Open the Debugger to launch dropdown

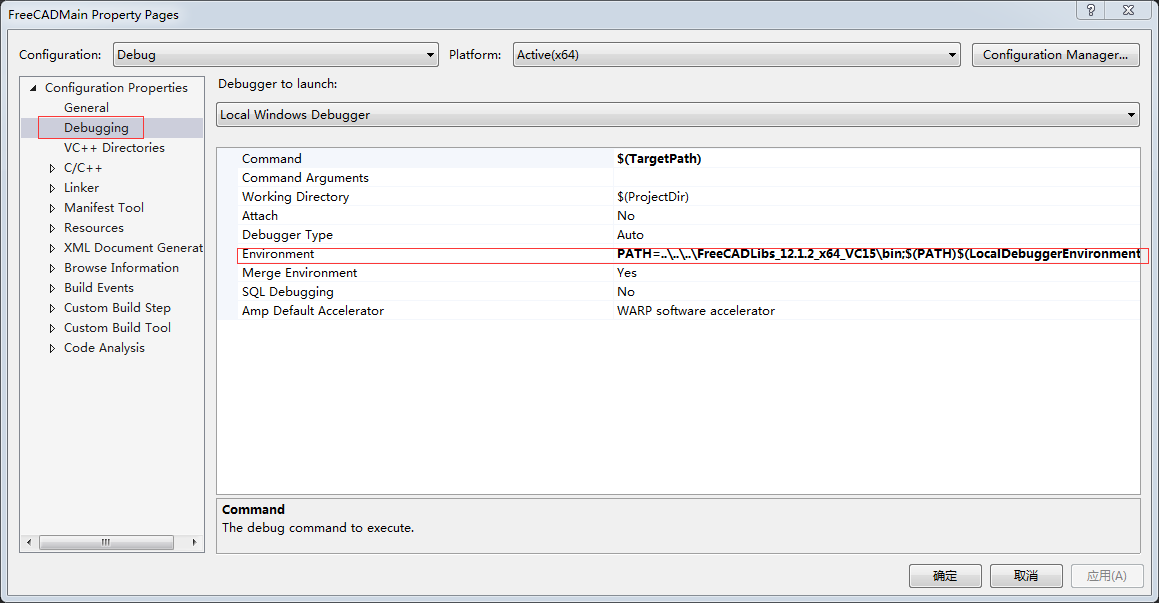[678, 115]
